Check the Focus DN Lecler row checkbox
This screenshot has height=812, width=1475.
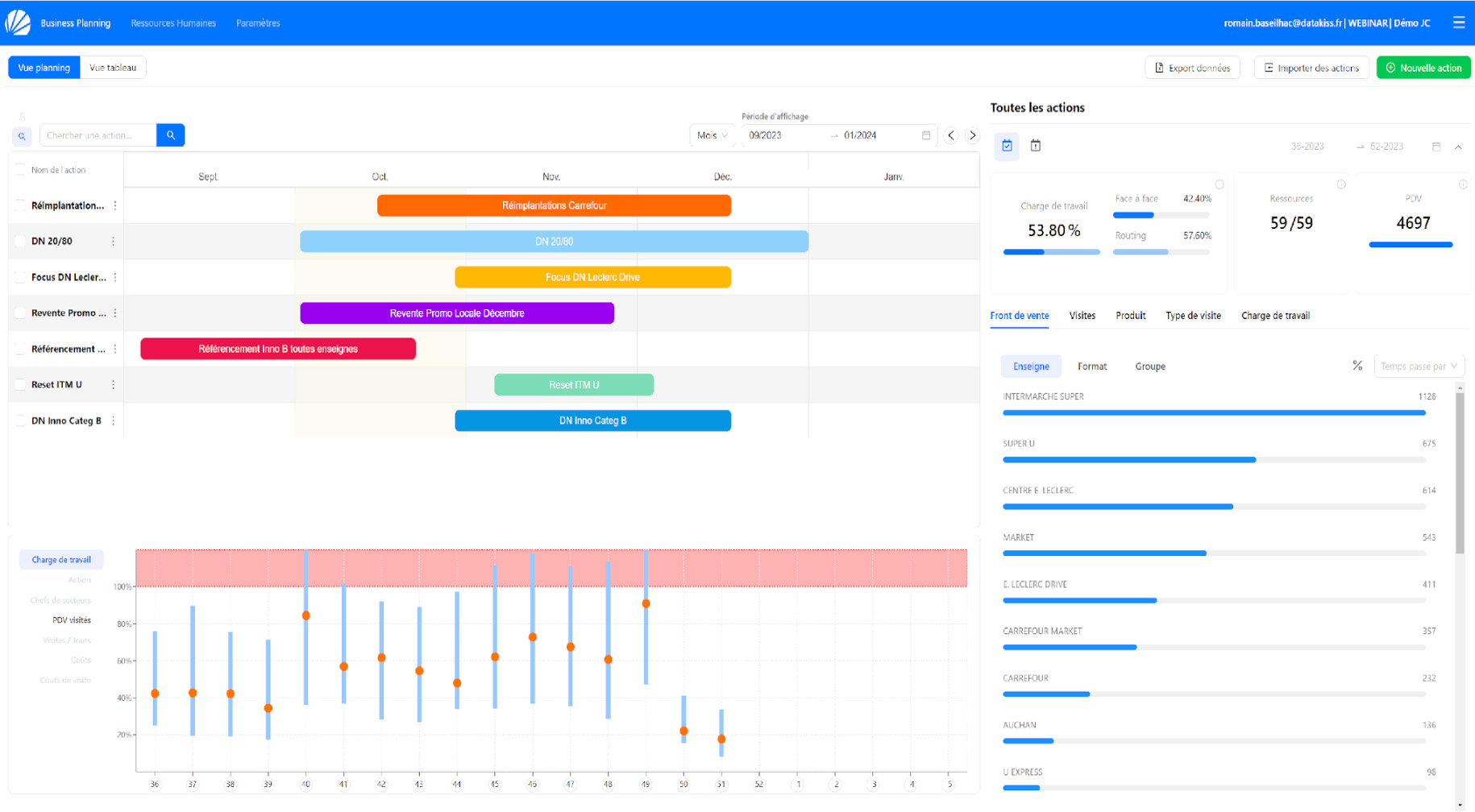coord(20,277)
